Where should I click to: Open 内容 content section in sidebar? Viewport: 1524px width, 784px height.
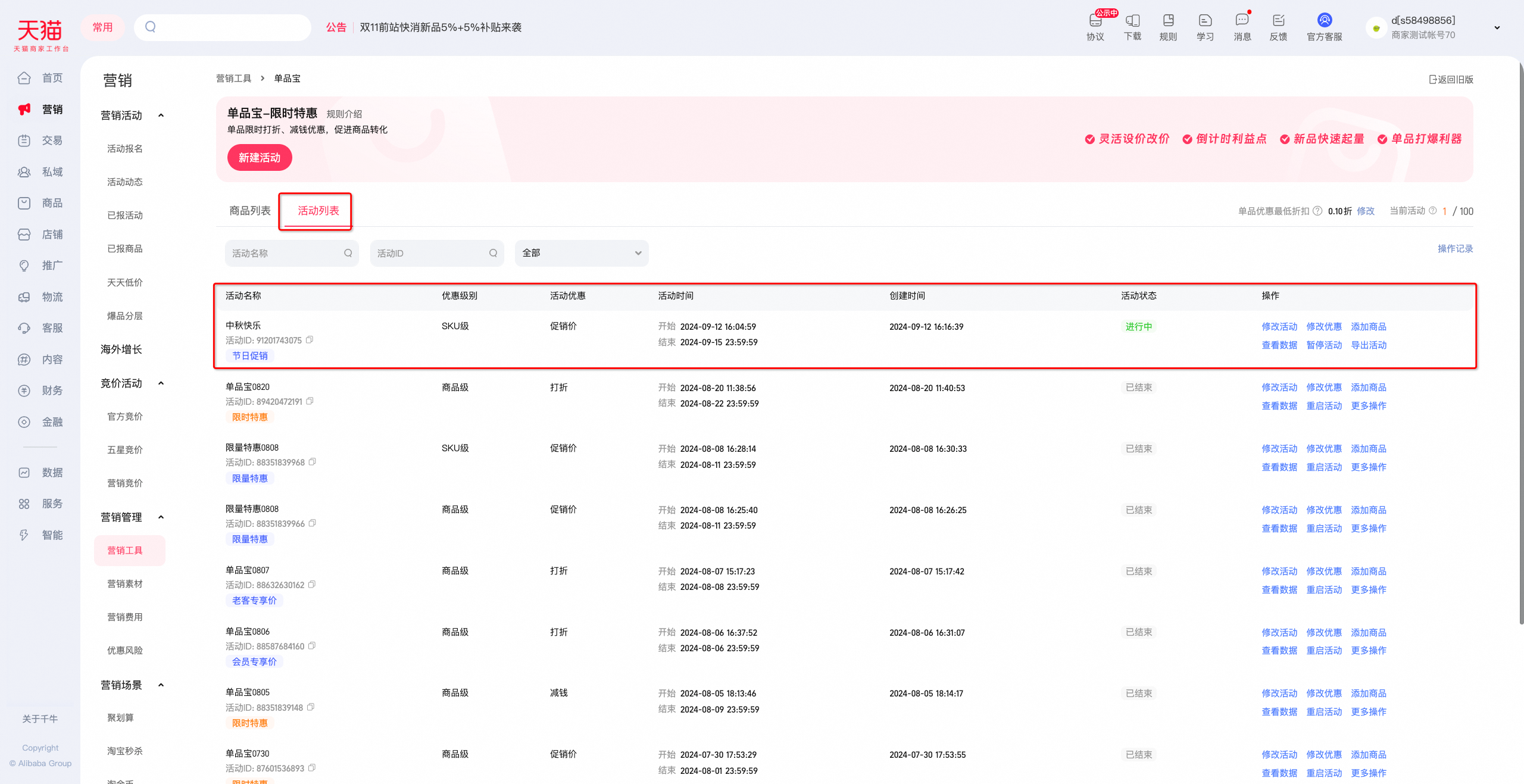coord(40,360)
